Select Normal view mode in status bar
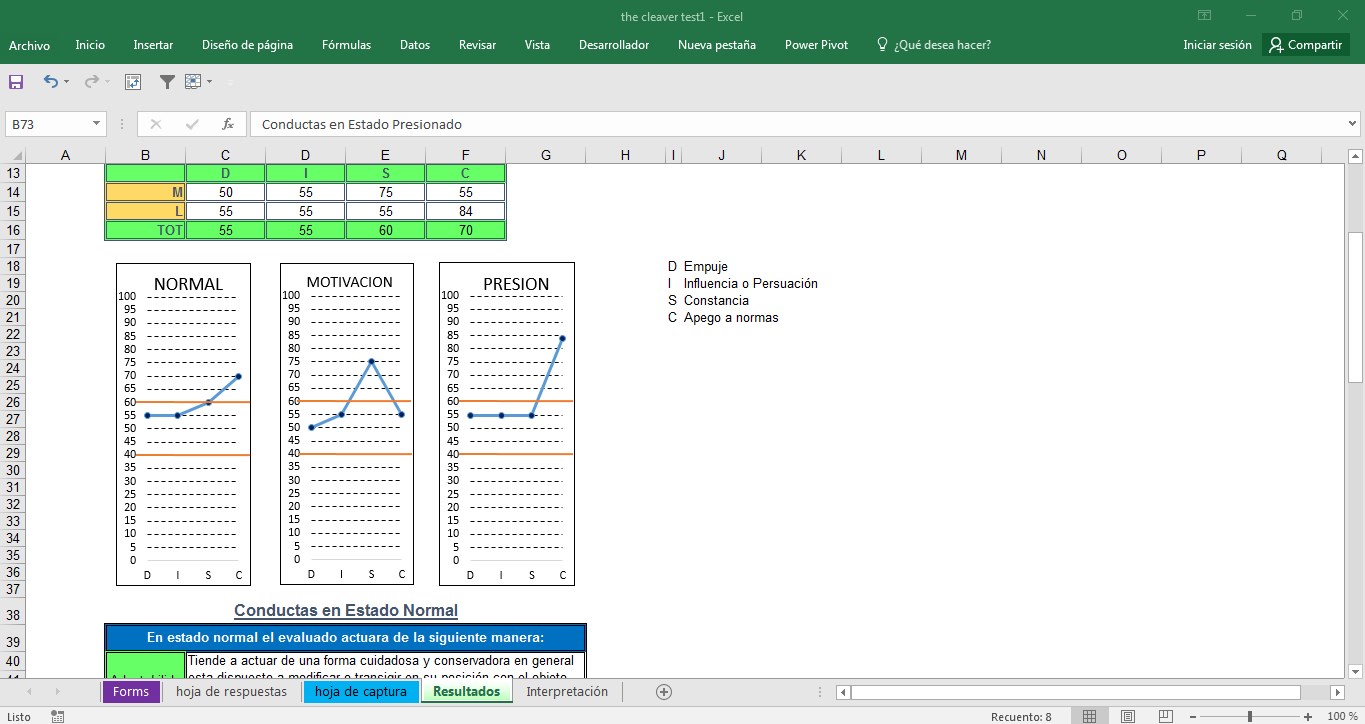The width and height of the screenshot is (1365, 724). click(x=1089, y=716)
